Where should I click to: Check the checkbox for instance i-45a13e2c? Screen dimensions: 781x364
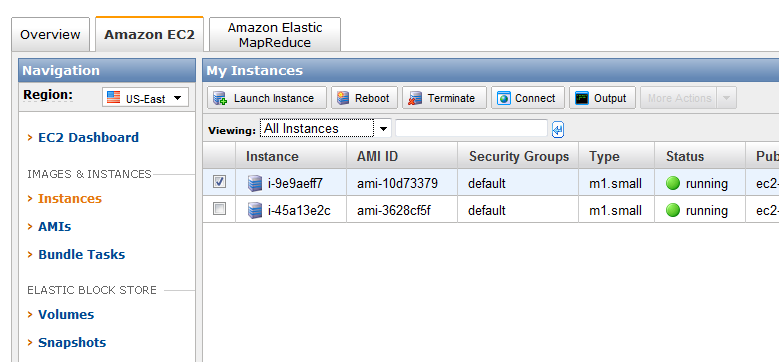(219, 209)
